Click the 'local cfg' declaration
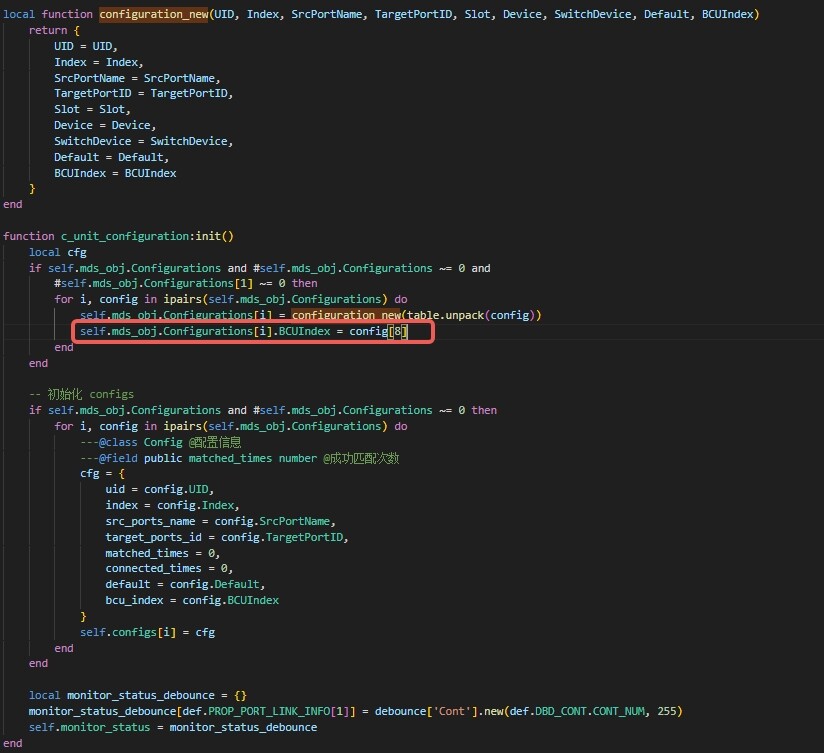The width and height of the screenshot is (824, 753). click(x=57, y=252)
